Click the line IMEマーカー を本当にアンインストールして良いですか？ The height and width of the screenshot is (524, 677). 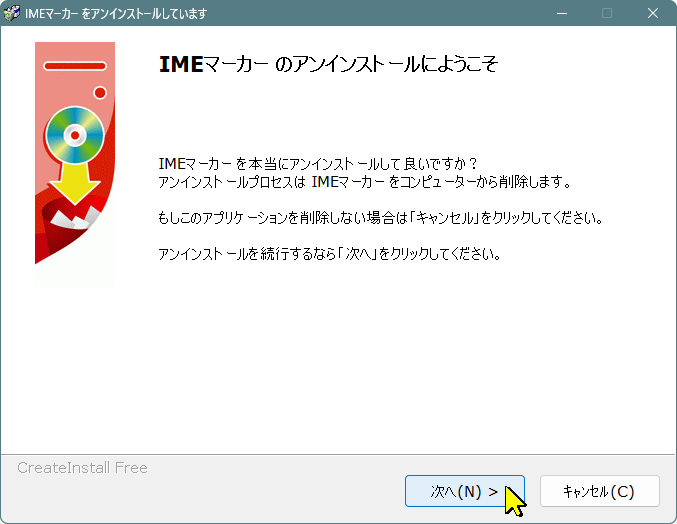[x=318, y=164]
